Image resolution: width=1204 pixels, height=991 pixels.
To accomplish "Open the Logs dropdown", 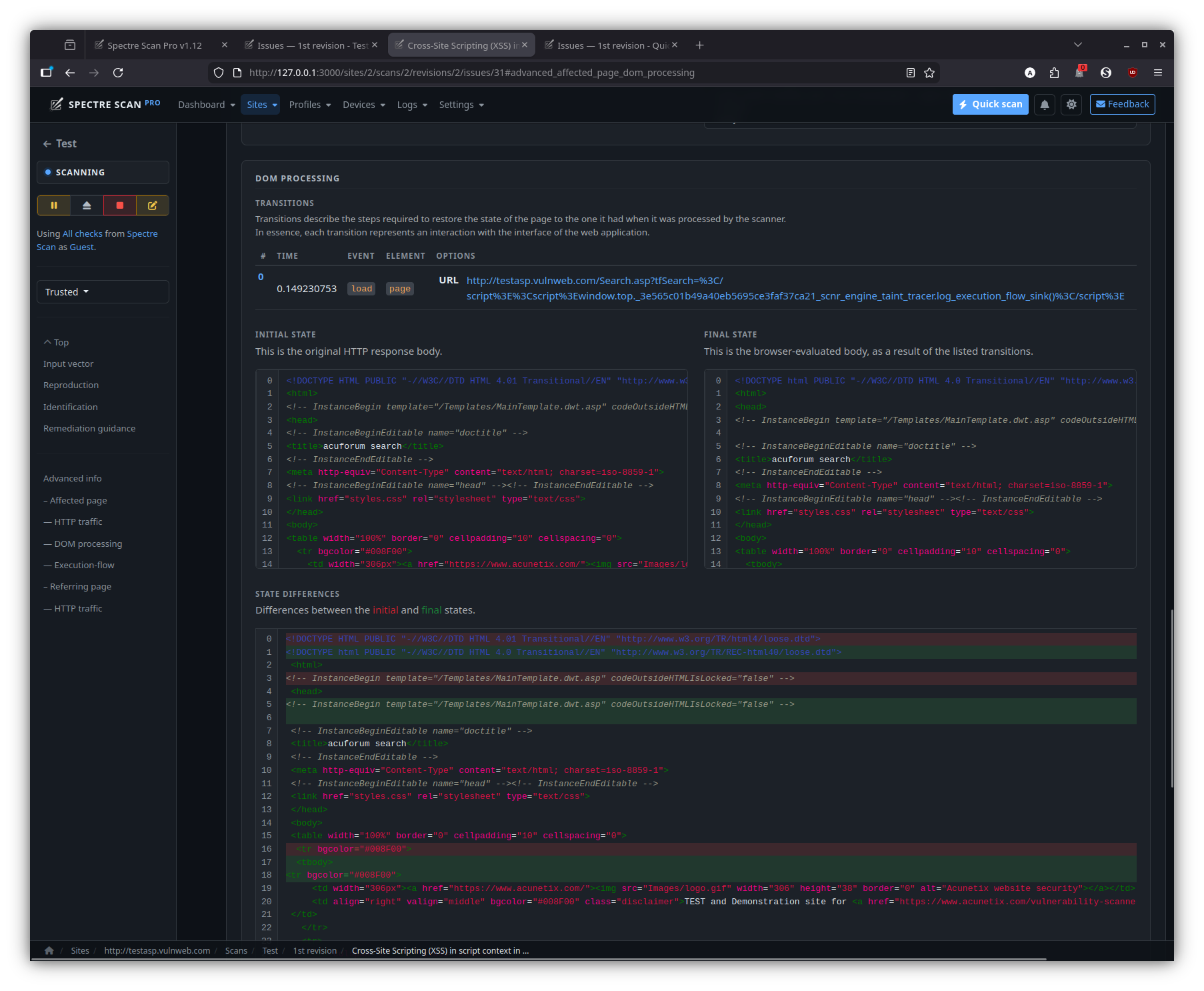I will coord(412,105).
